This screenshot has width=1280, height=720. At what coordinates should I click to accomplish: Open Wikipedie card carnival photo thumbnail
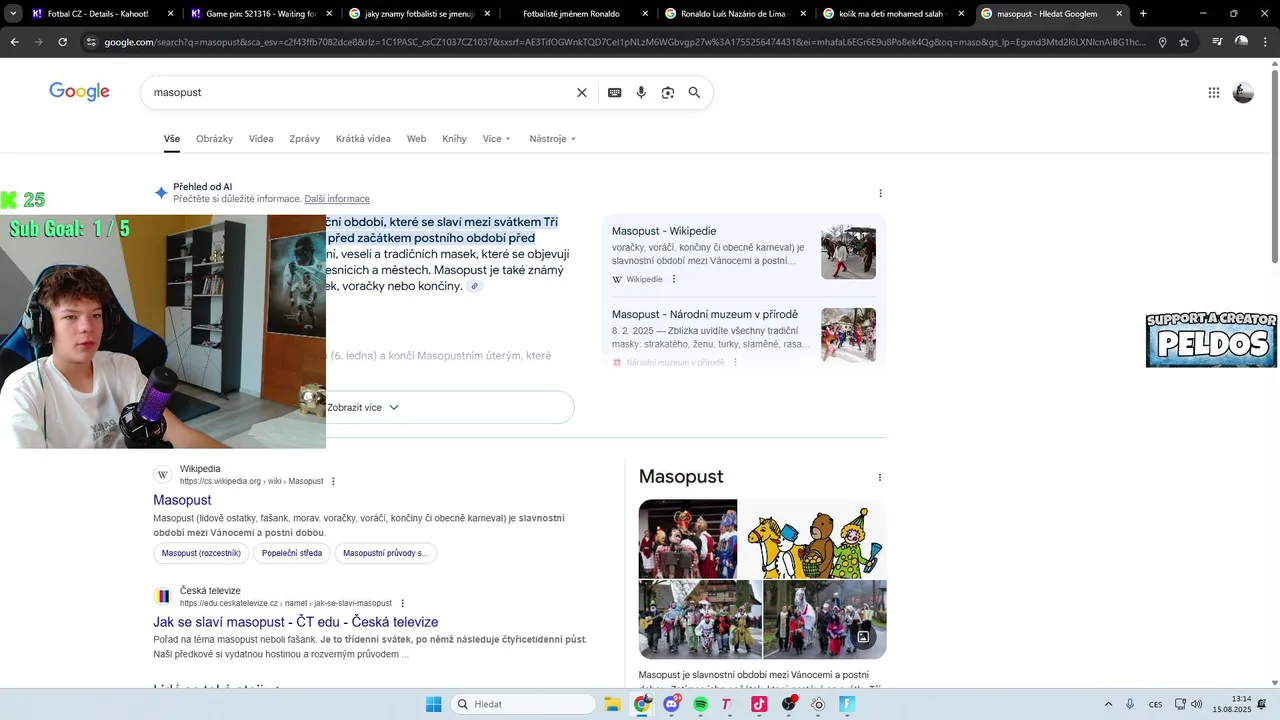(848, 252)
